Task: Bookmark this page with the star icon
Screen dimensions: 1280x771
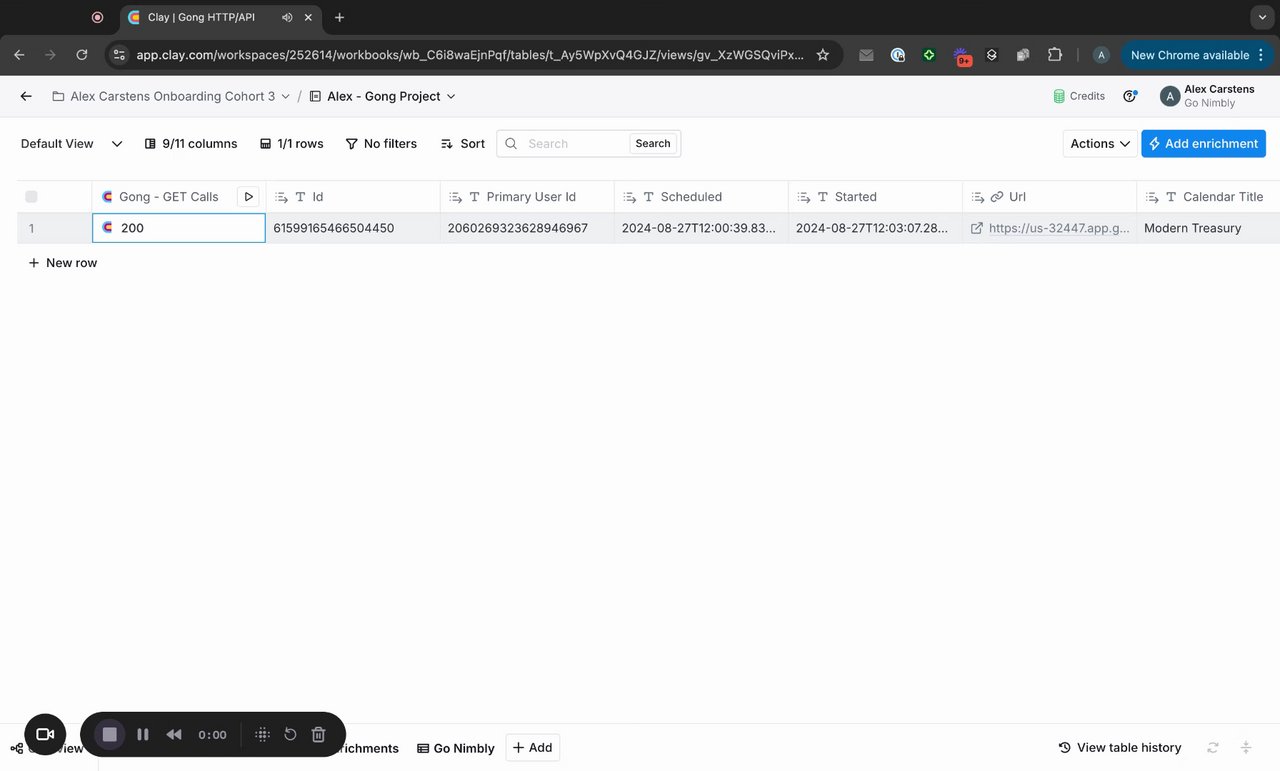Action: click(823, 55)
